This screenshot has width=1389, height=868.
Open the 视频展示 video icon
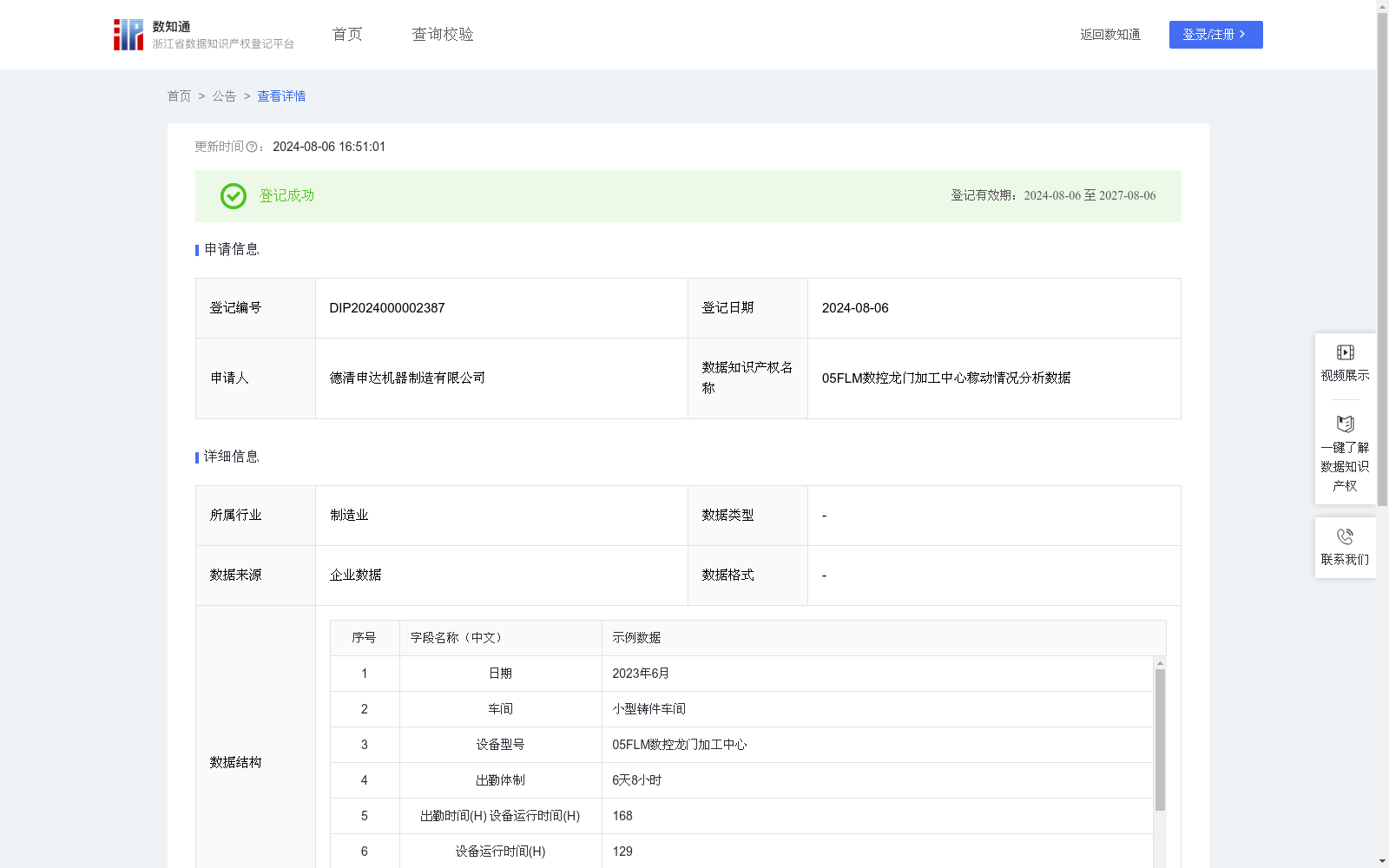pos(1346,352)
